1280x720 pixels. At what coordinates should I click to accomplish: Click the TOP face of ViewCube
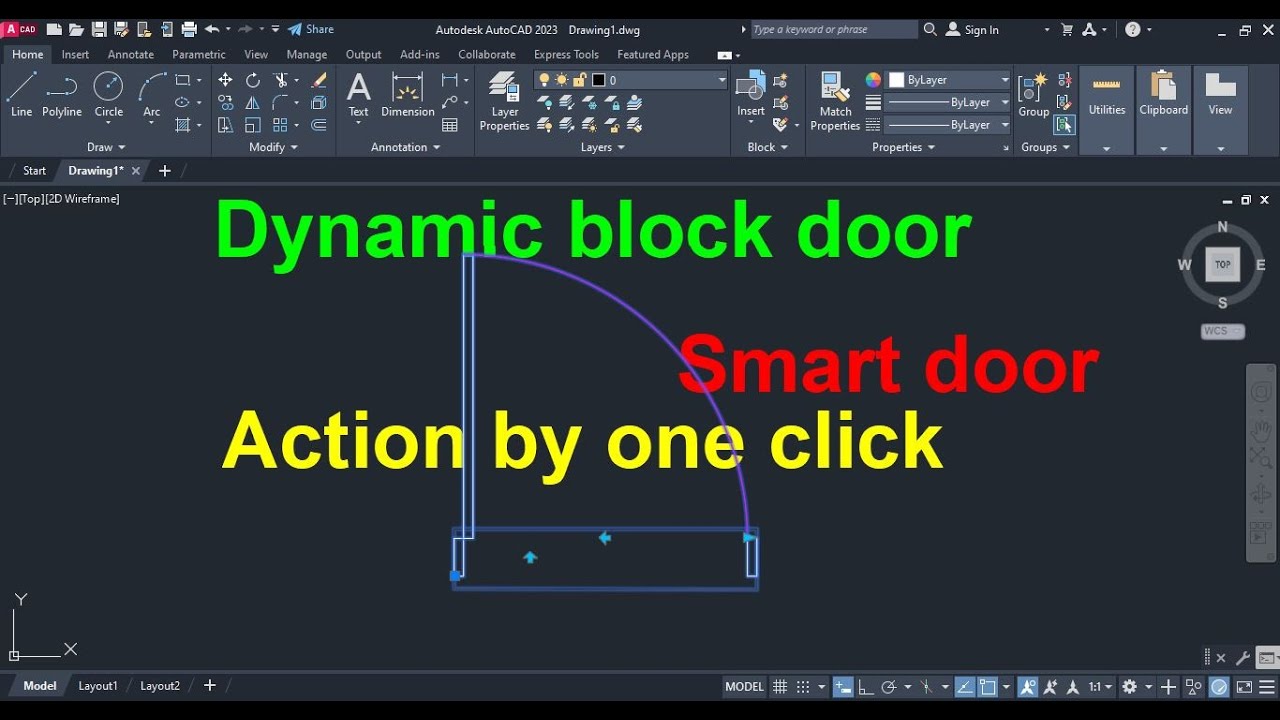click(x=1222, y=264)
